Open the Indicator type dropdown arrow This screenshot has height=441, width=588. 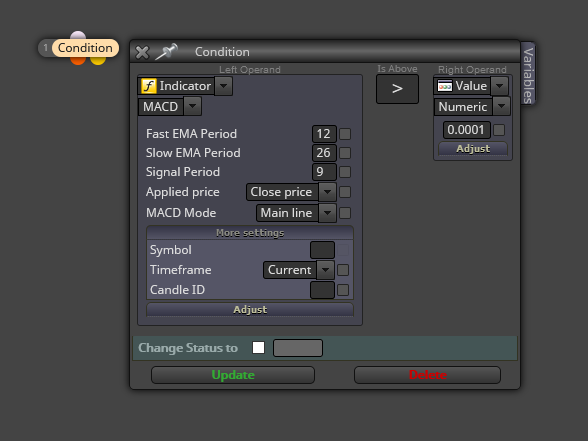pos(224,86)
